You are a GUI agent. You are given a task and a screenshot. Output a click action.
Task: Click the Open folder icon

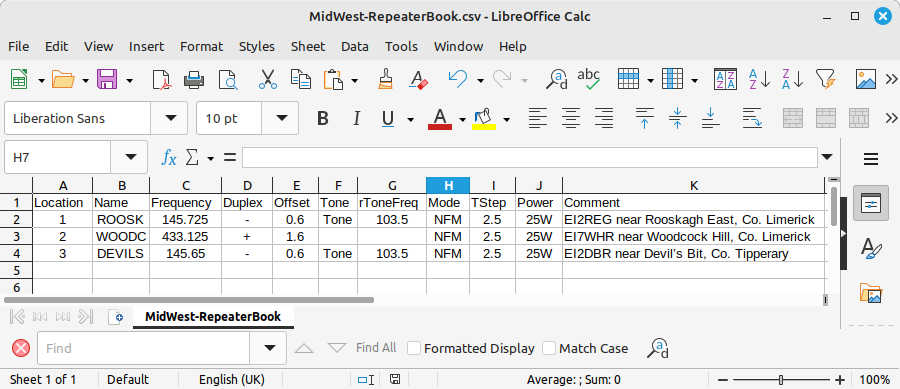click(x=63, y=79)
